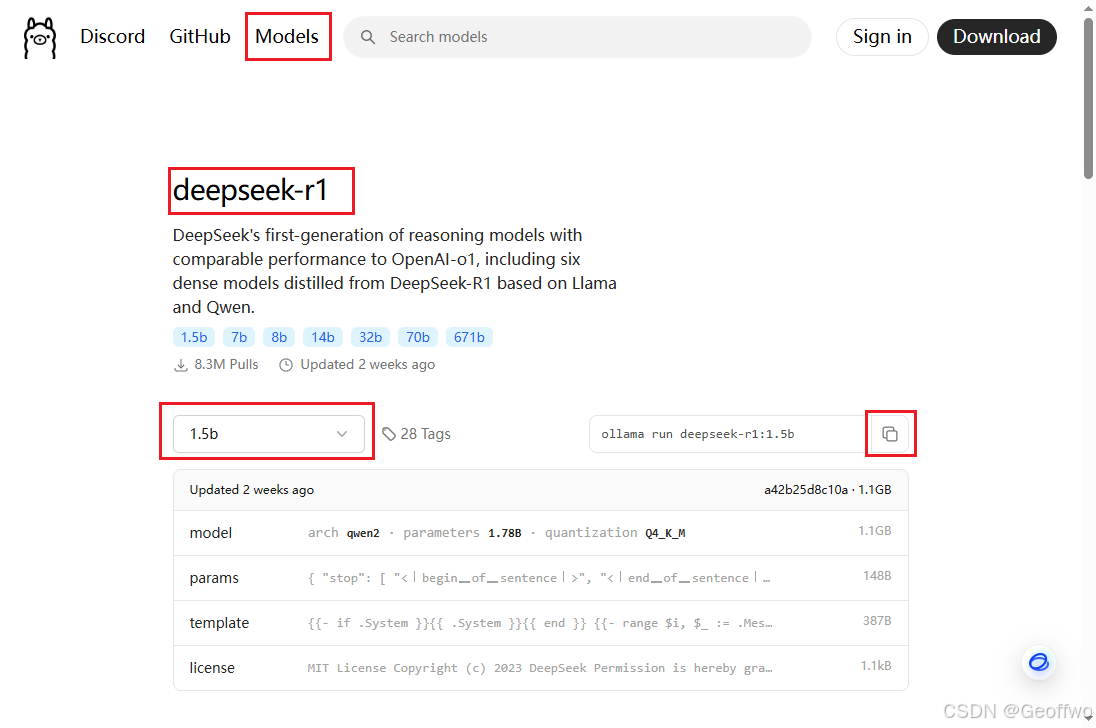Image resolution: width=1096 pixels, height=728 pixels.
Task: Copy the ollama run command
Action: coord(889,434)
